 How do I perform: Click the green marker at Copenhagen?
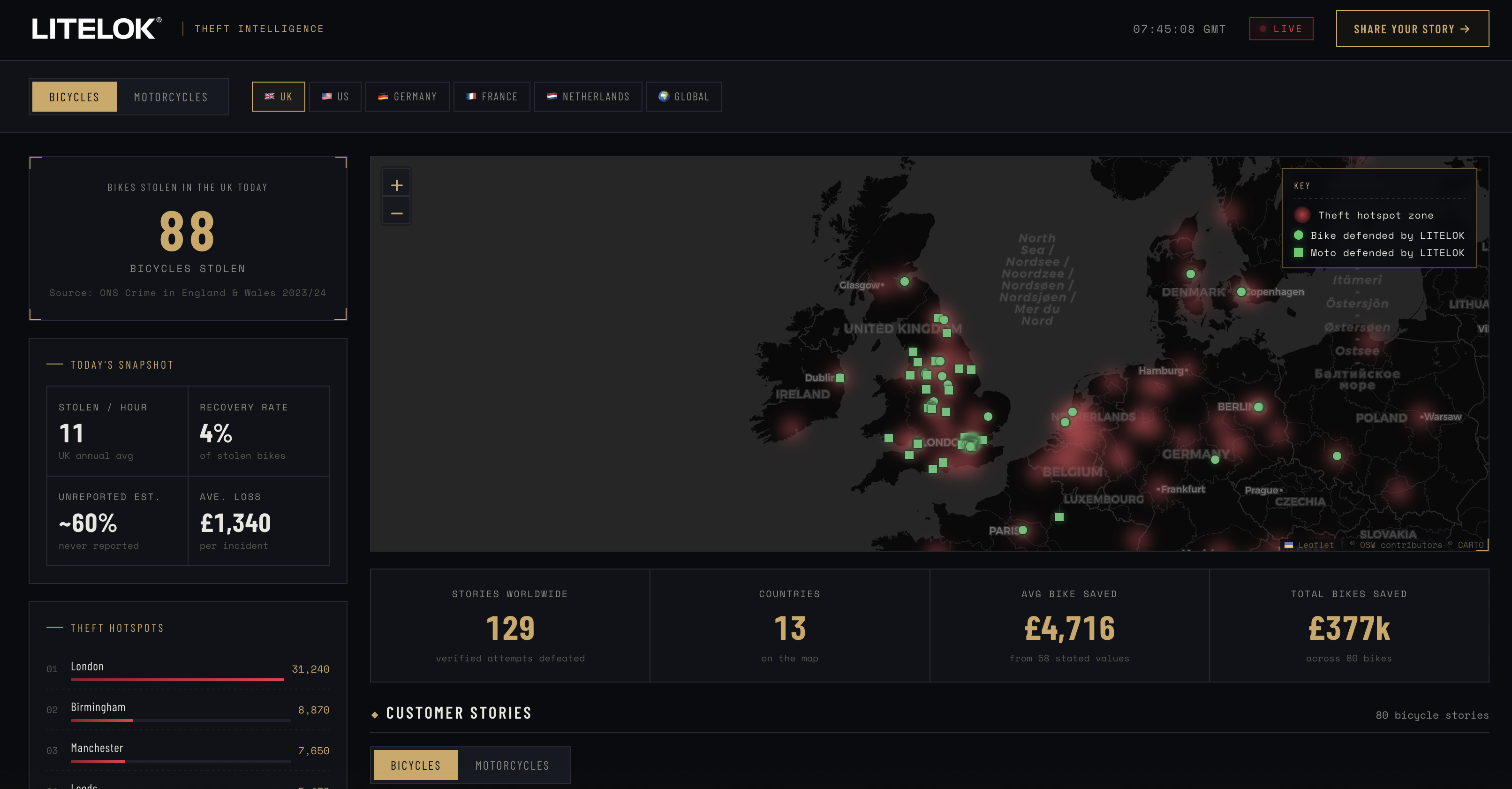coord(1241,292)
